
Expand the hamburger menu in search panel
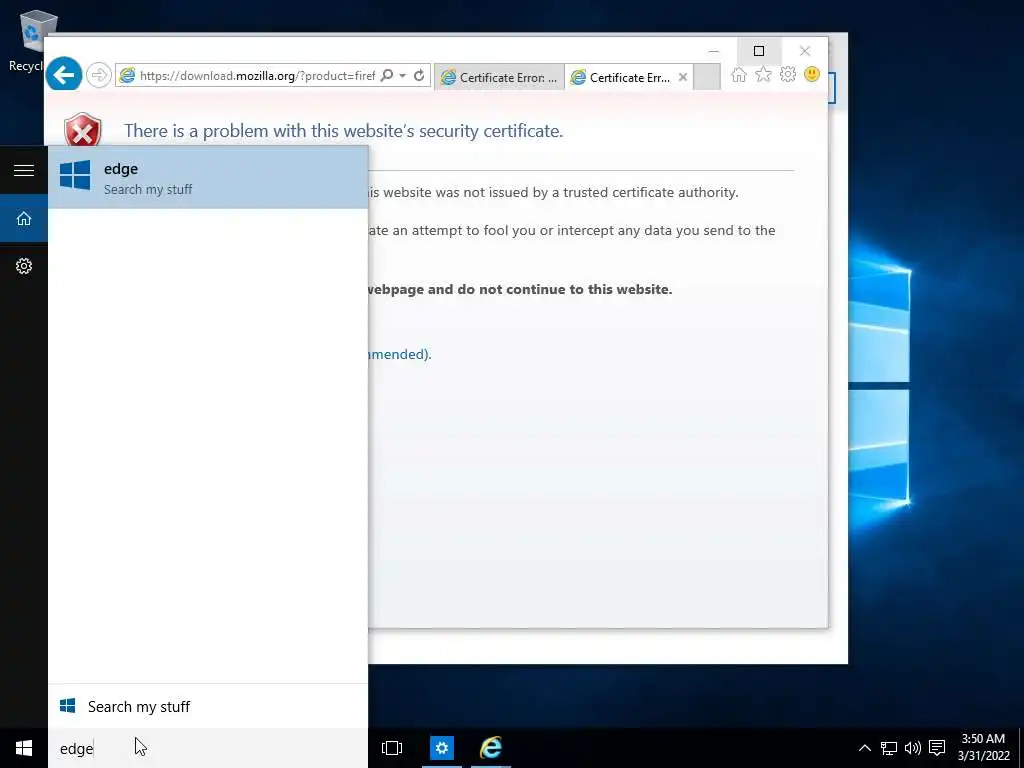(24, 170)
